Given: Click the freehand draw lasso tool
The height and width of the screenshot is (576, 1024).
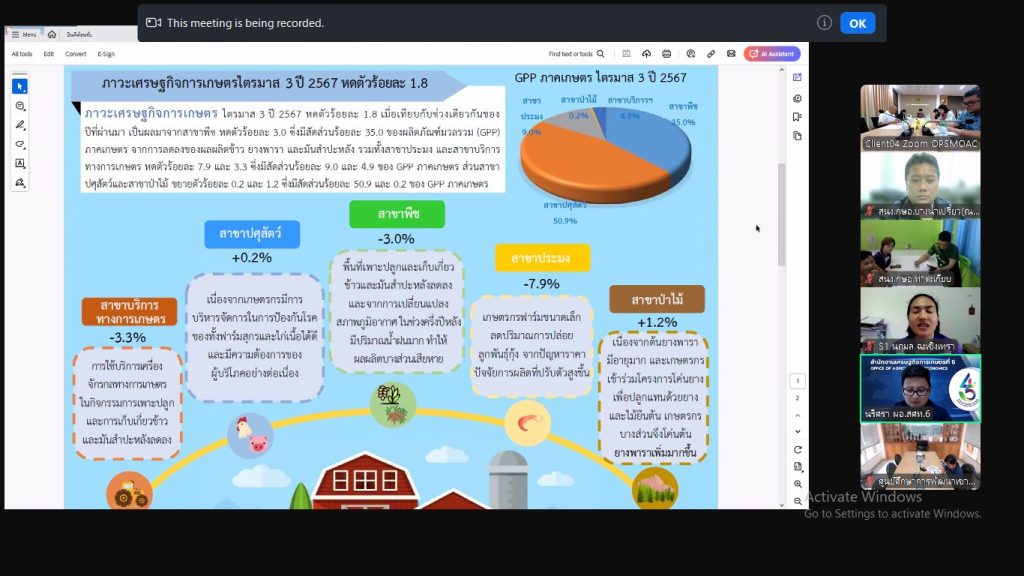Looking at the screenshot, I should pos(20,144).
